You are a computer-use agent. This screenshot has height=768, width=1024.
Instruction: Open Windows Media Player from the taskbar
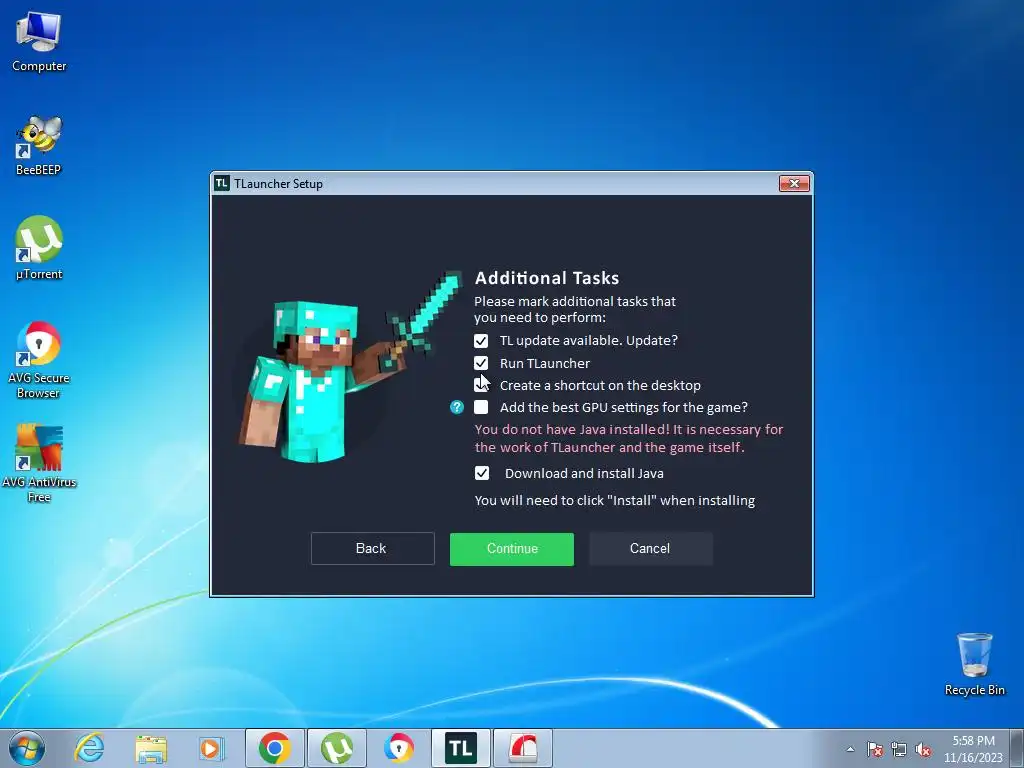pyautogui.click(x=211, y=748)
